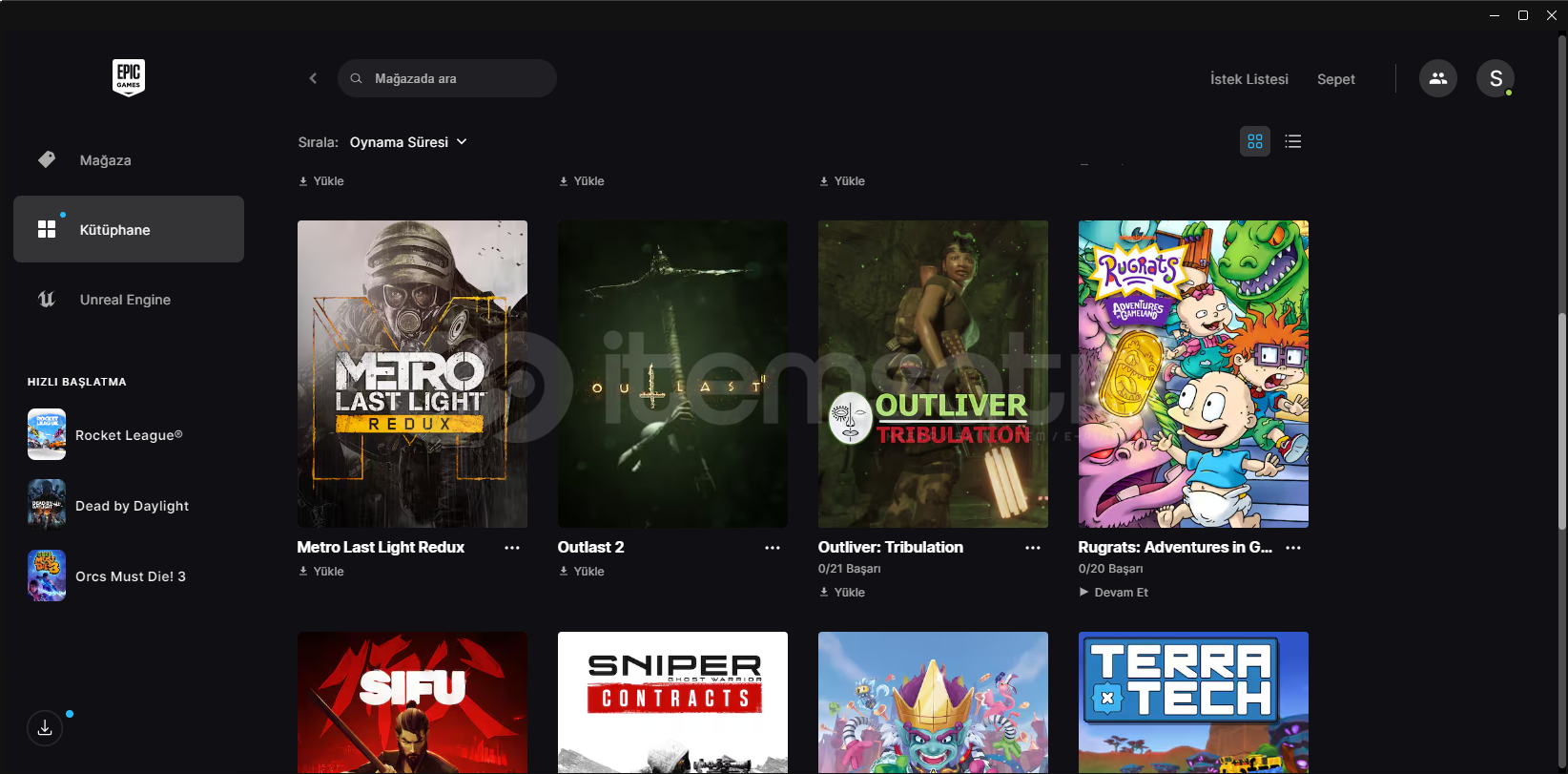The image size is (1568, 774).
Task: Expand the Oynama Süresi sort dropdown
Action: (409, 142)
